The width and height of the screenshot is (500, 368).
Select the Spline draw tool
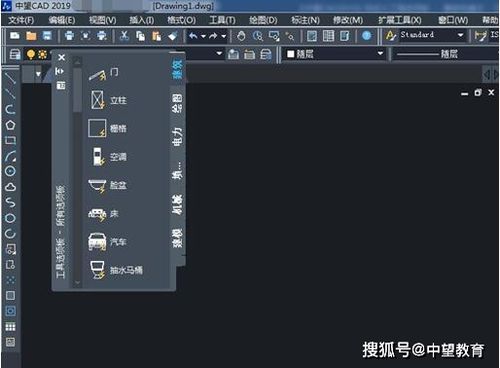pyautogui.click(x=10, y=202)
